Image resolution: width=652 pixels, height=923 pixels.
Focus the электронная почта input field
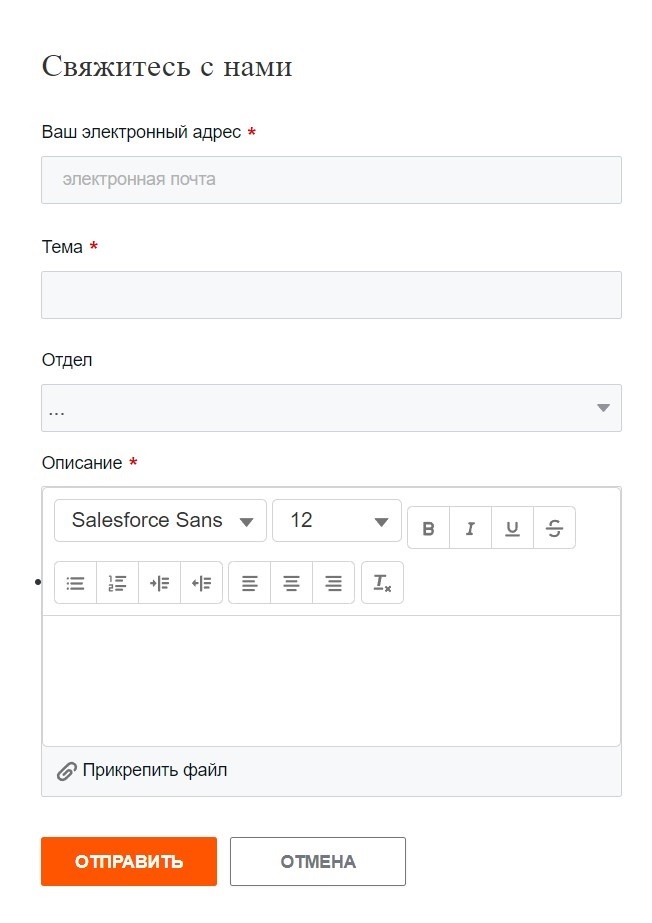[x=331, y=180]
